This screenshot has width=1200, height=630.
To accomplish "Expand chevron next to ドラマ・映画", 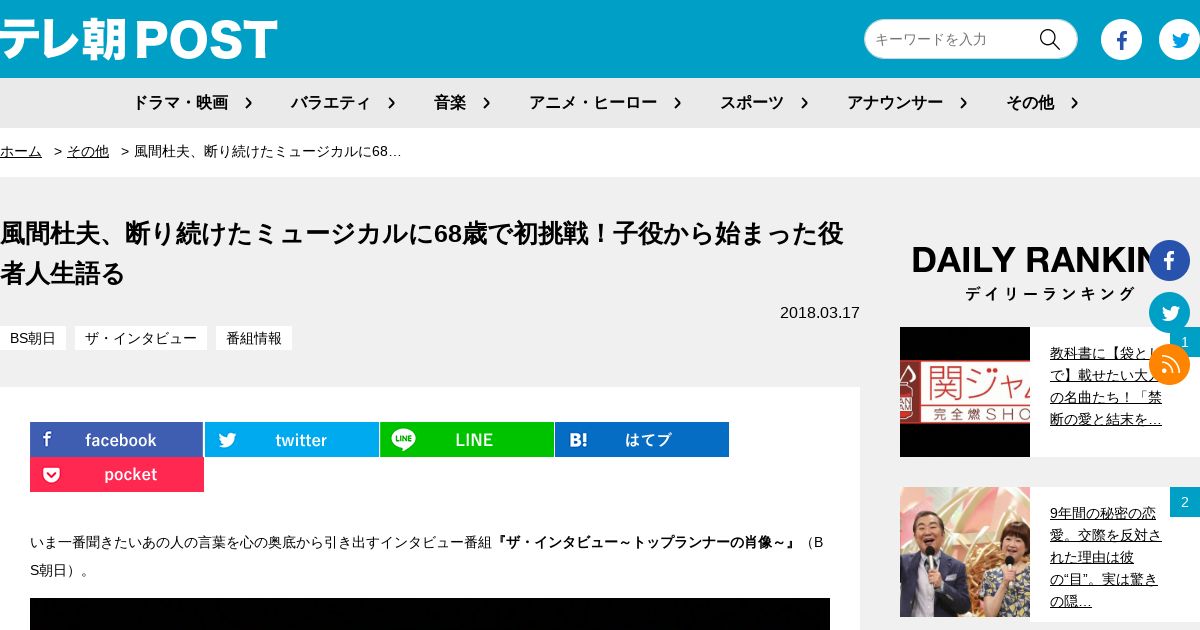I will 248,102.
